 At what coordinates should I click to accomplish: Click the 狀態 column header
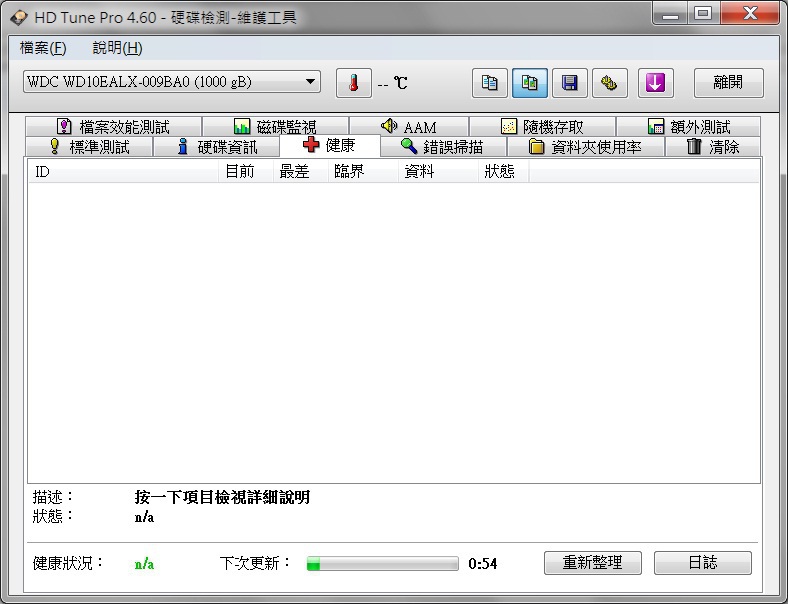click(503, 172)
